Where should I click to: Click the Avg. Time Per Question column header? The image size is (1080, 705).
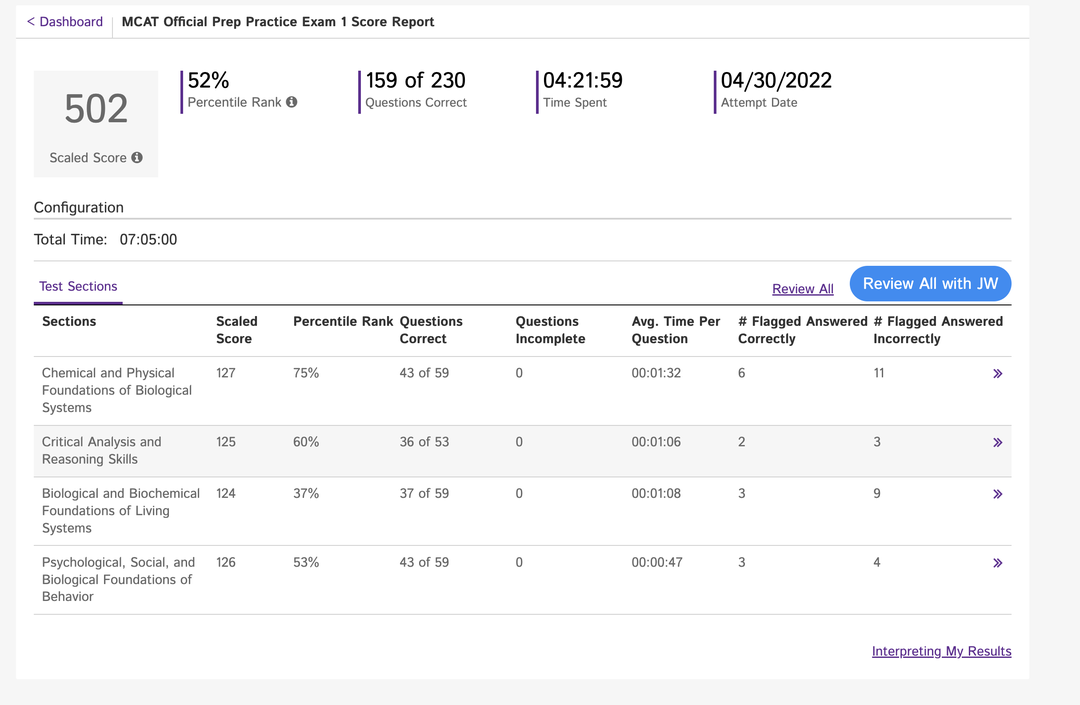click(x=676, y=330)
